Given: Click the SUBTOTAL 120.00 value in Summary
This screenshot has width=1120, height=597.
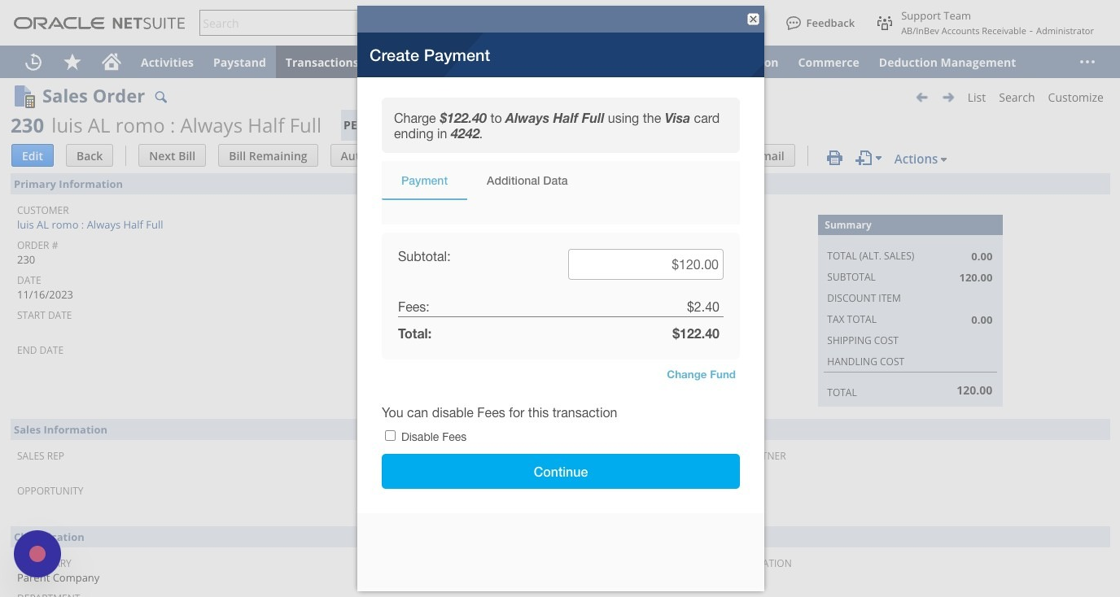Looking at the screenshot, I should [x=976, y=278].
